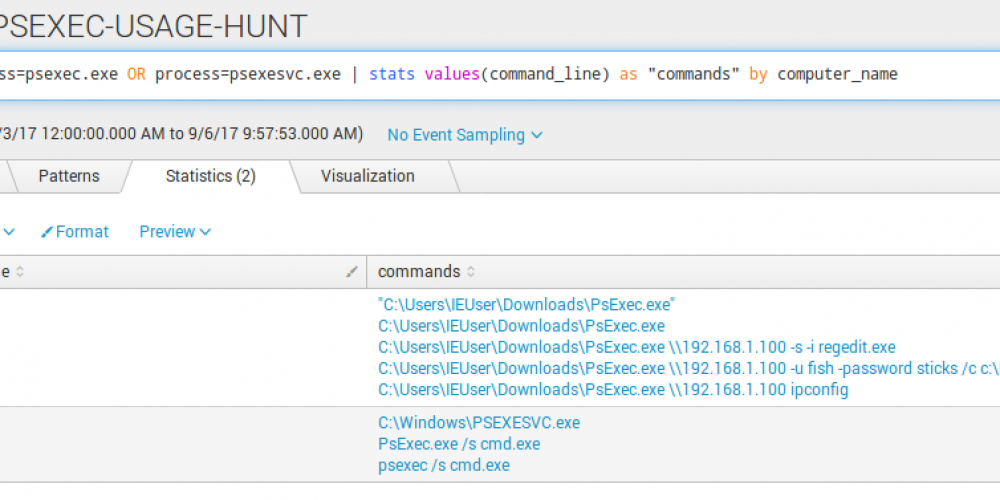Switch to the Patterns tab

point(69,176)
